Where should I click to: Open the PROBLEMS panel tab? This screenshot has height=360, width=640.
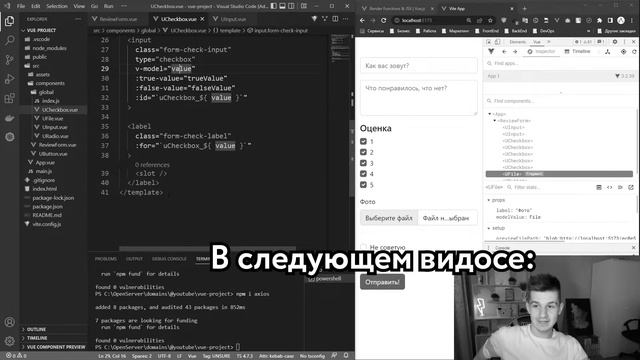pyautogui.click(x=106, y=259)
